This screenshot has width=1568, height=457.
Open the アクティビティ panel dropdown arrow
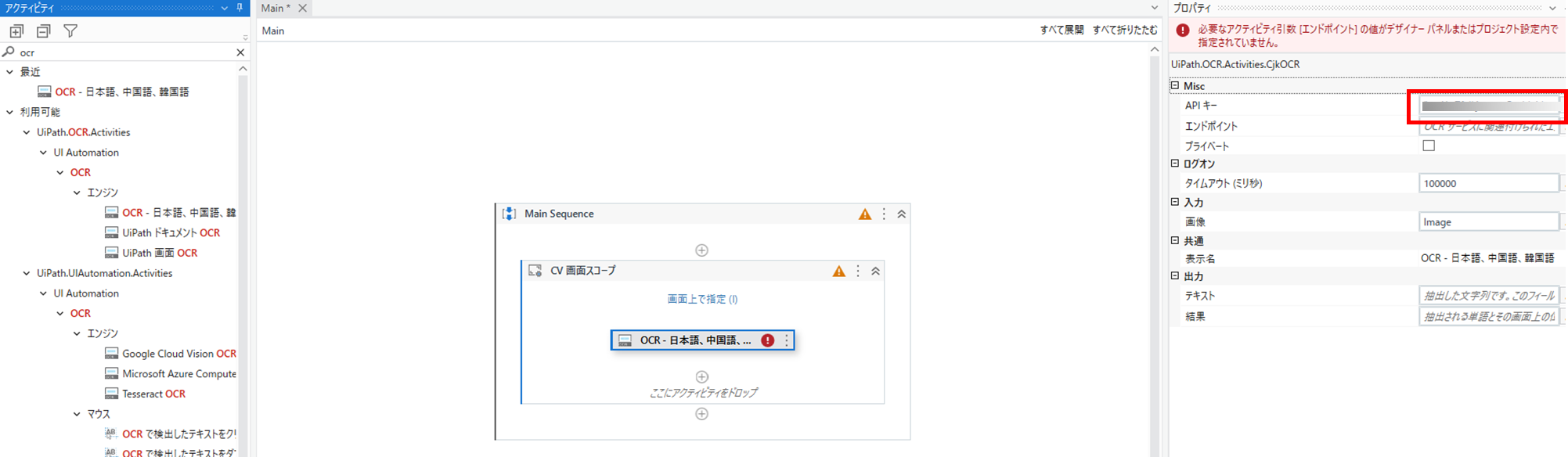click(x=225, y=8)
